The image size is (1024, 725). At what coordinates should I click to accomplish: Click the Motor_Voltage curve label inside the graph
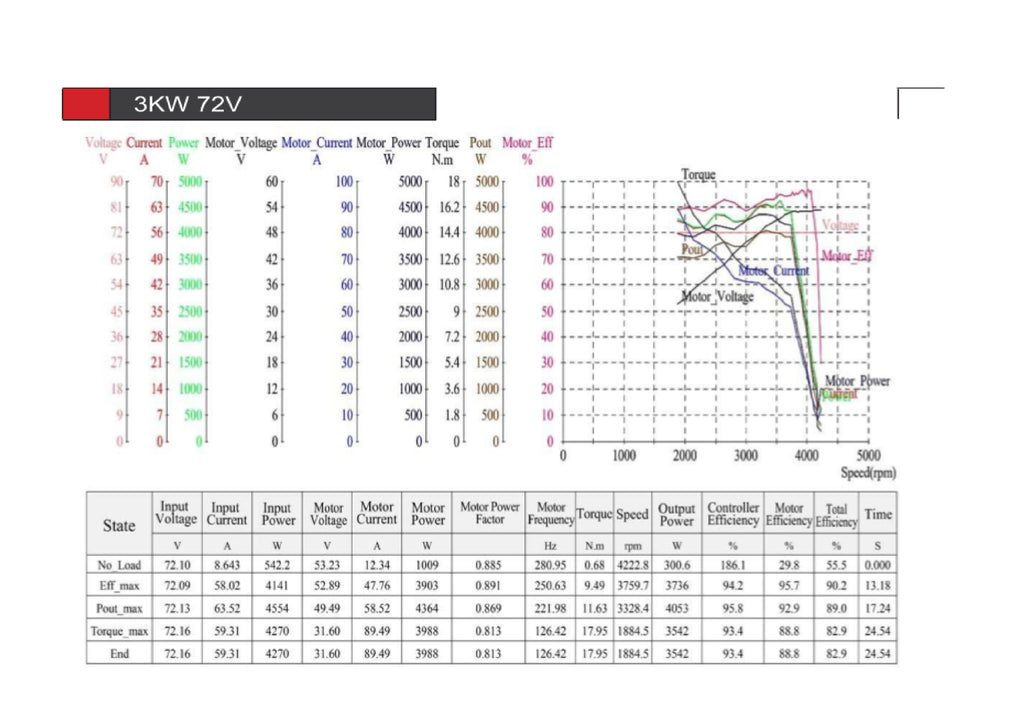tap(717, 297)
